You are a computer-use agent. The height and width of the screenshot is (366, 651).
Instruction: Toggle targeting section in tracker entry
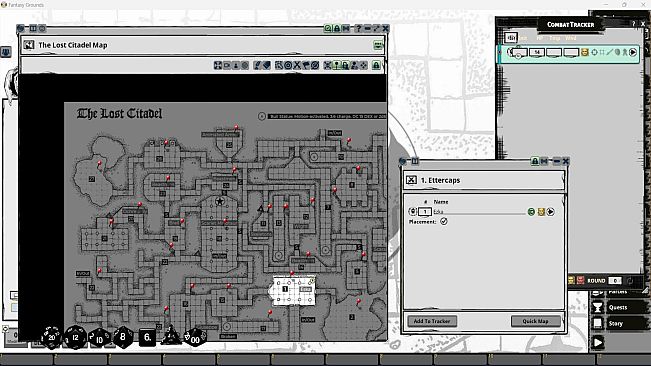tap(594, 52)
